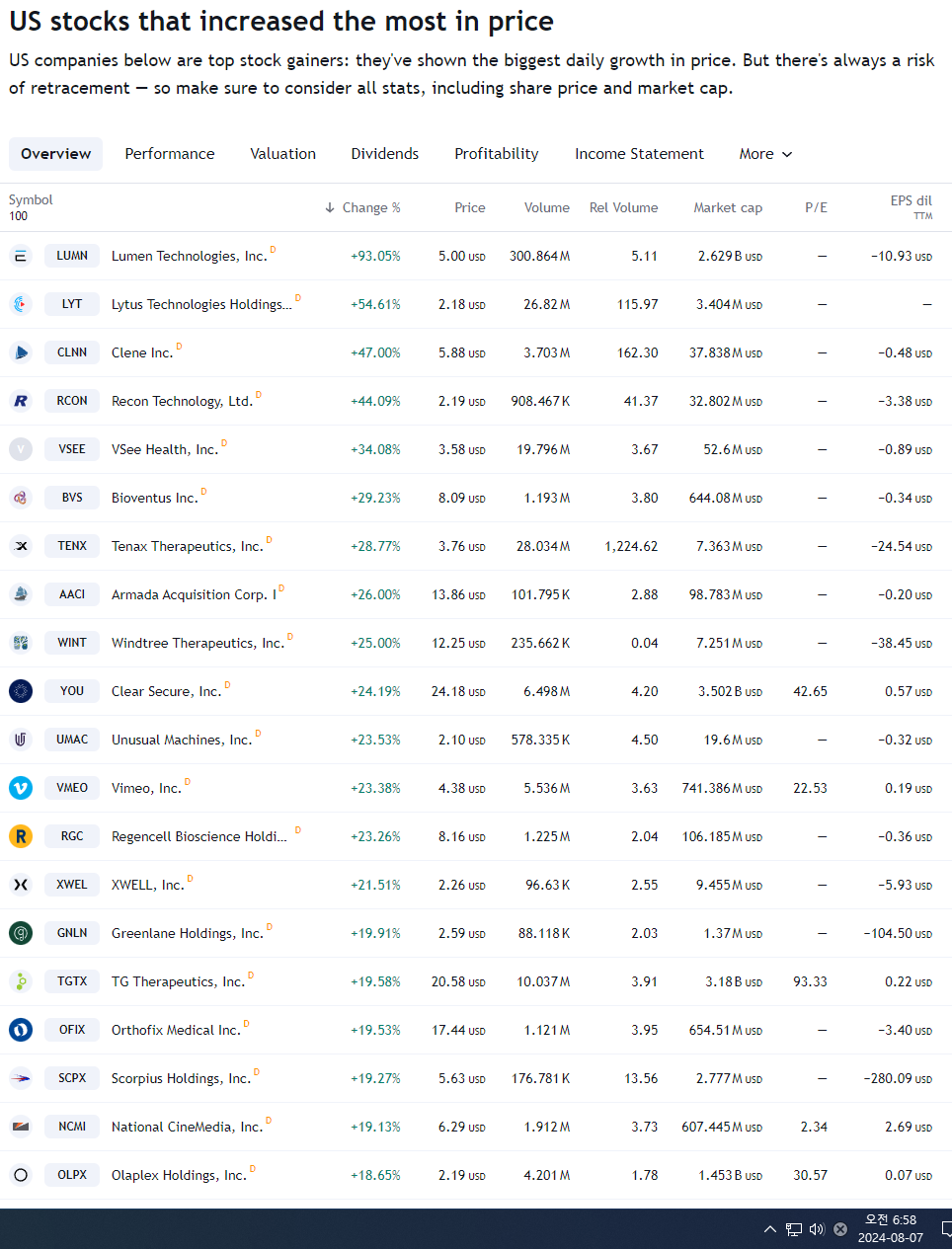
Task: Select the Overview tab
Action: tap(56, 154)
